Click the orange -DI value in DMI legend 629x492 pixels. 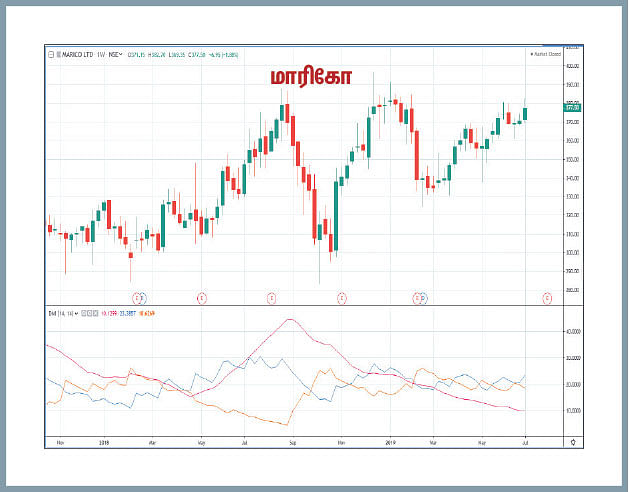(146, 313)
